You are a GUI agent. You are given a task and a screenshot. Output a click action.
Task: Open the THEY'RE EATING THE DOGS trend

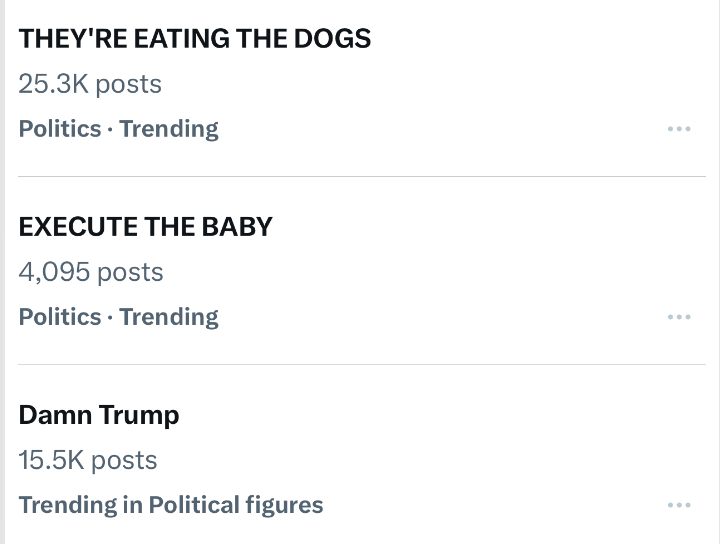coord(195,38)
